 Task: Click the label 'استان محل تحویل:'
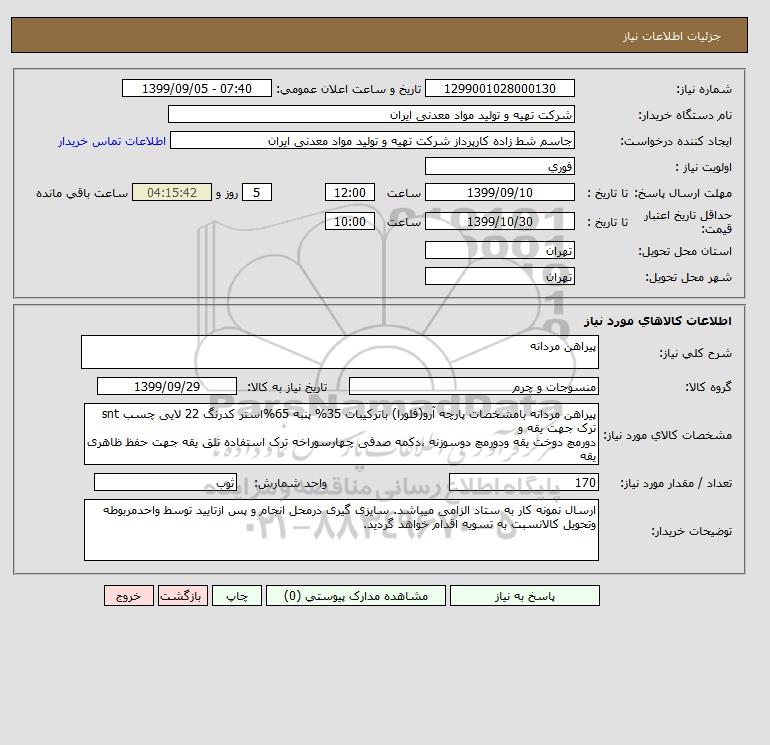pyautogui.click(x=685, y=251)
